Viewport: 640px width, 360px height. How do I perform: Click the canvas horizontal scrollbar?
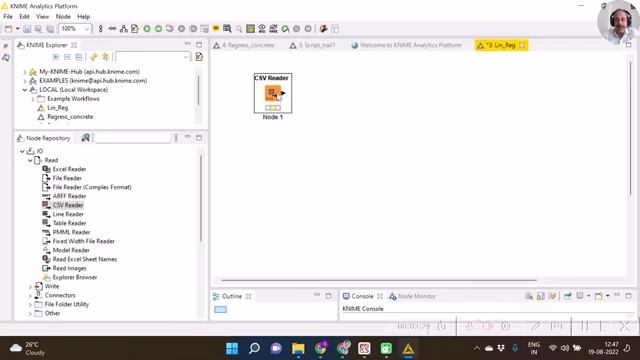[379, 280]
